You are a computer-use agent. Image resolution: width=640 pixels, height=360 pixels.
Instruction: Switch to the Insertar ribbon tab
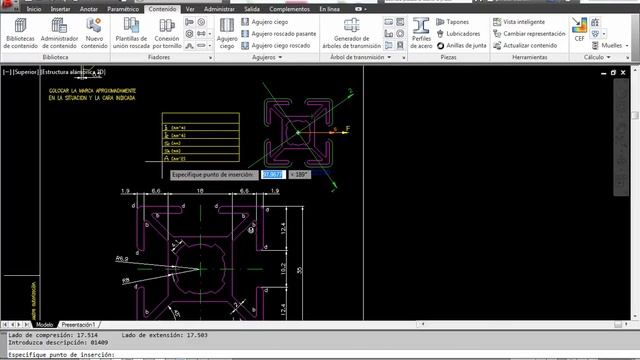coord(60,9)
